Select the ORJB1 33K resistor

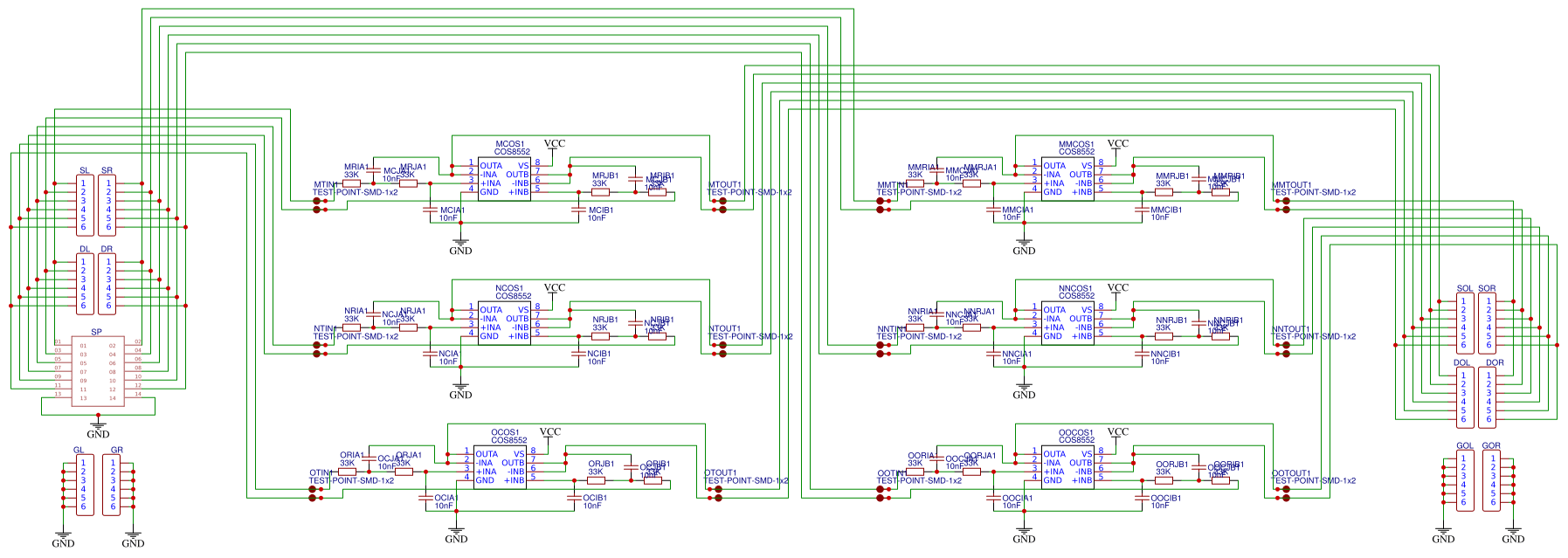coord(596,480)
